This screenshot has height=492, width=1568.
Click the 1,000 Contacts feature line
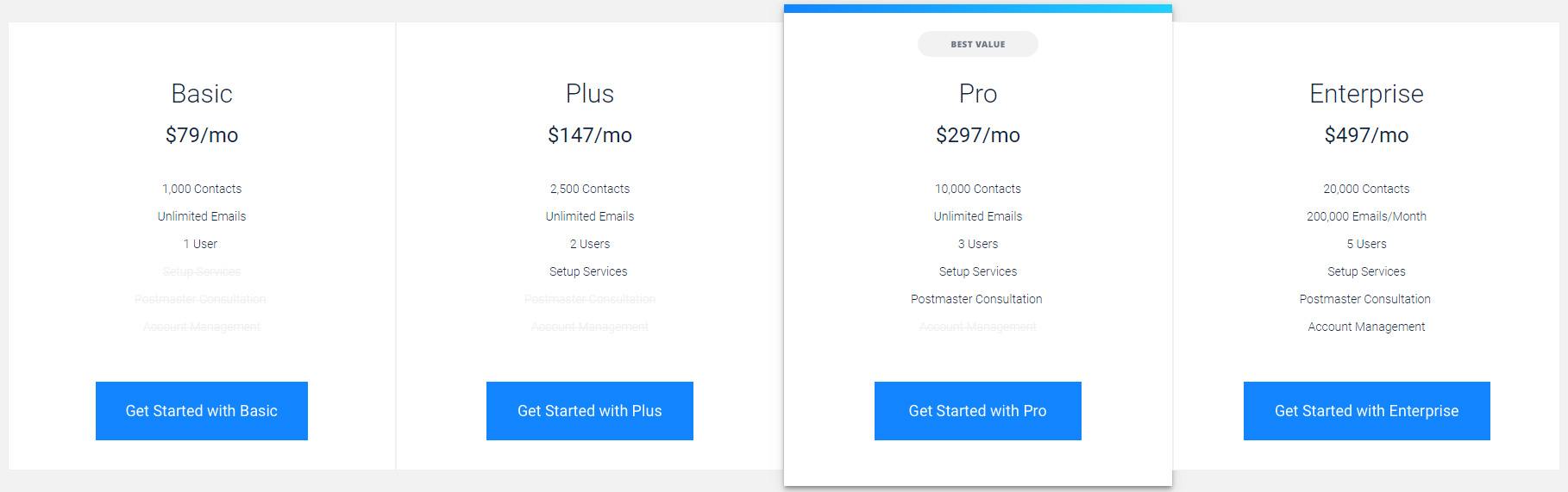(x=202, y=189)
